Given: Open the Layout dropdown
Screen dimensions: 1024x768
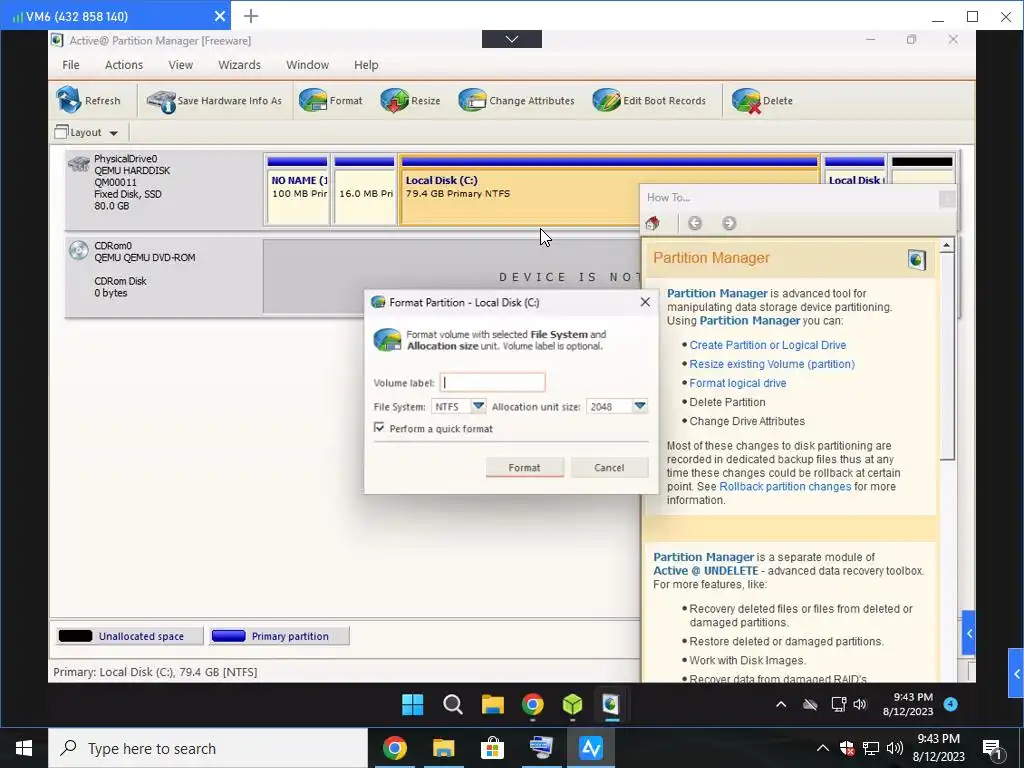Looking at the screenshot, I should 87,133.
